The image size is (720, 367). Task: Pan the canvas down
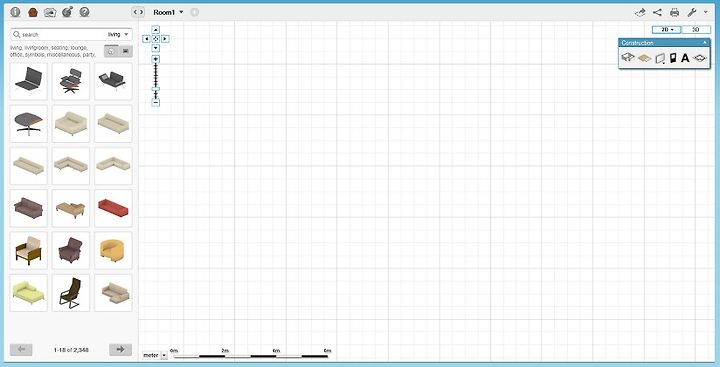[x=156, y=48]
